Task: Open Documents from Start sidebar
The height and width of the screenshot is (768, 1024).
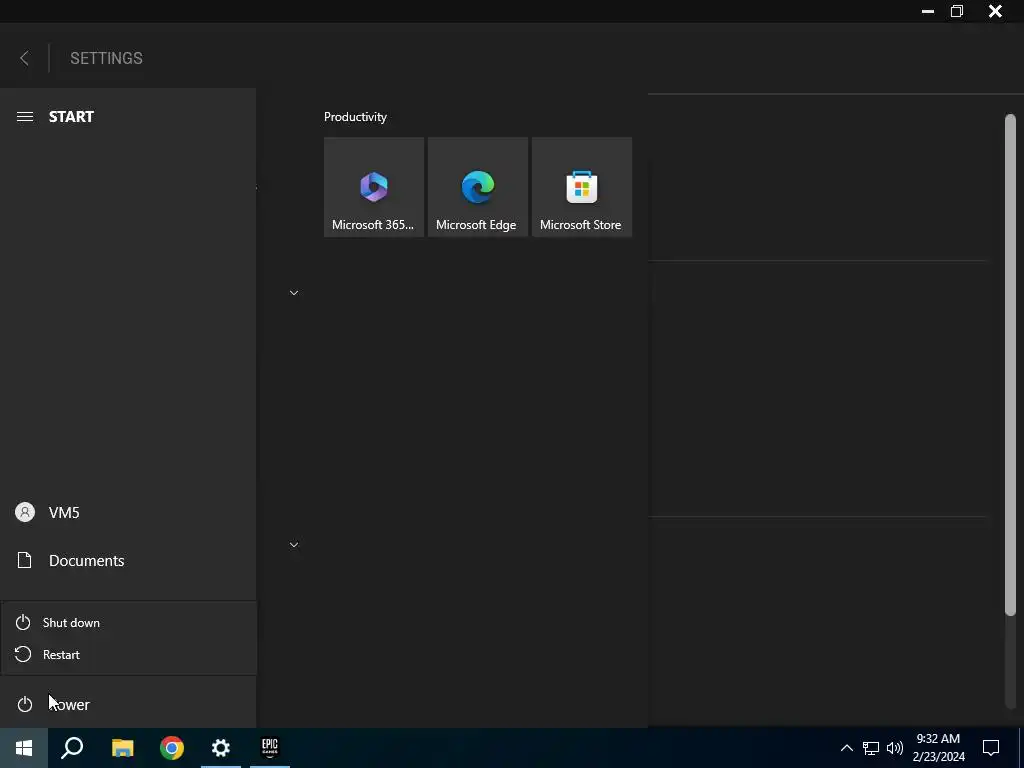Action: coord(128,560)
